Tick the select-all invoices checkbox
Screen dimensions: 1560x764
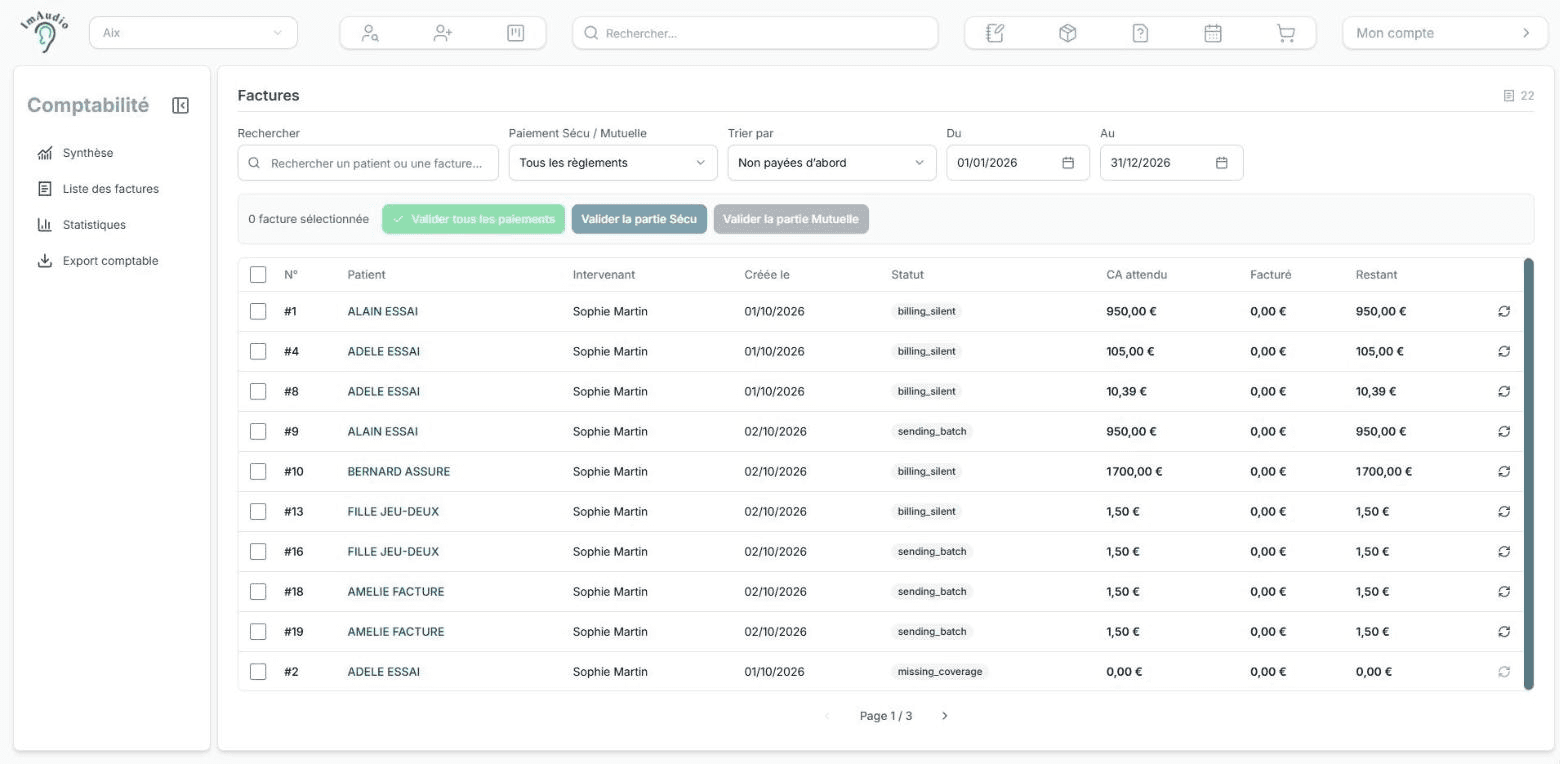(x=258, y=274)
